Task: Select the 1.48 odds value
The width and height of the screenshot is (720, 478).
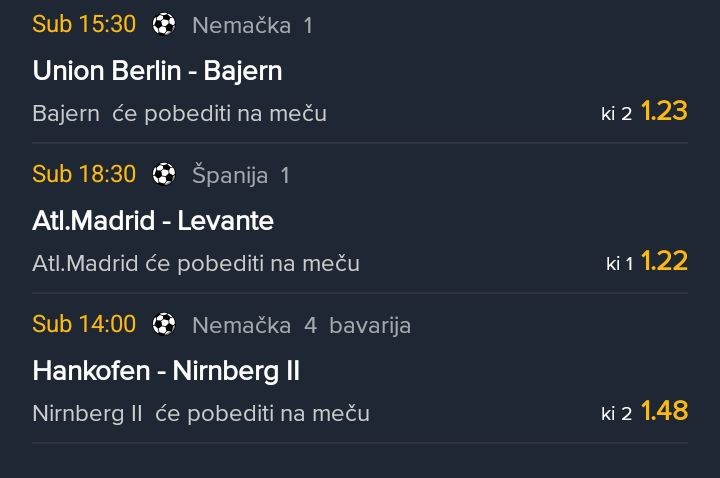Action: [x=664, y=411]
